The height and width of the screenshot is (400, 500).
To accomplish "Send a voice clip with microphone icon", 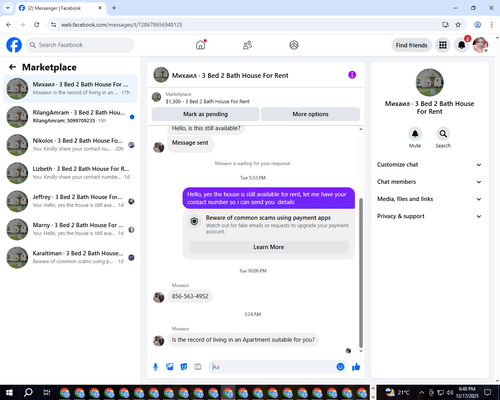I will click(155, 367).
